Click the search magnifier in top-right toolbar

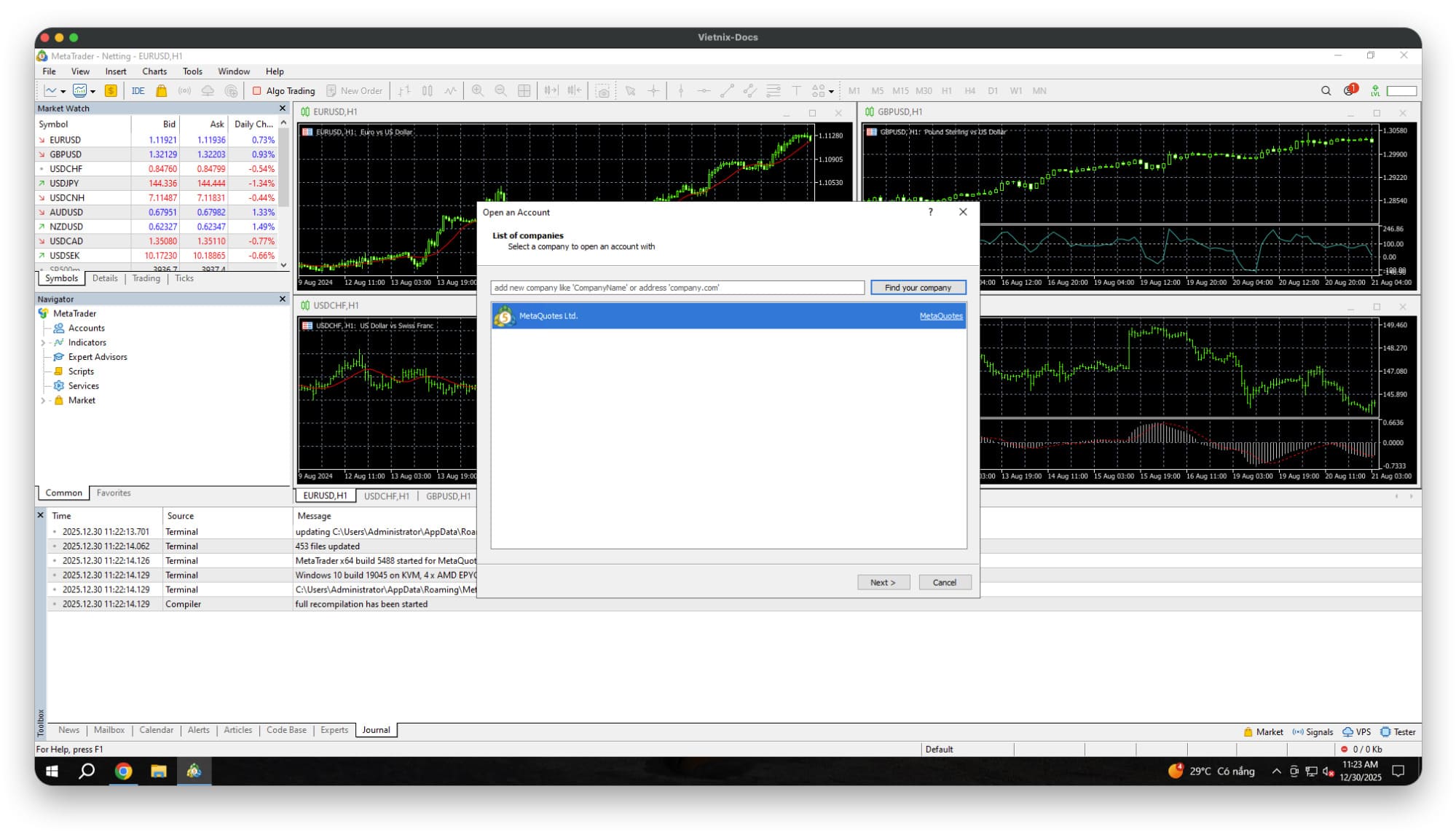click(1326, 91)
